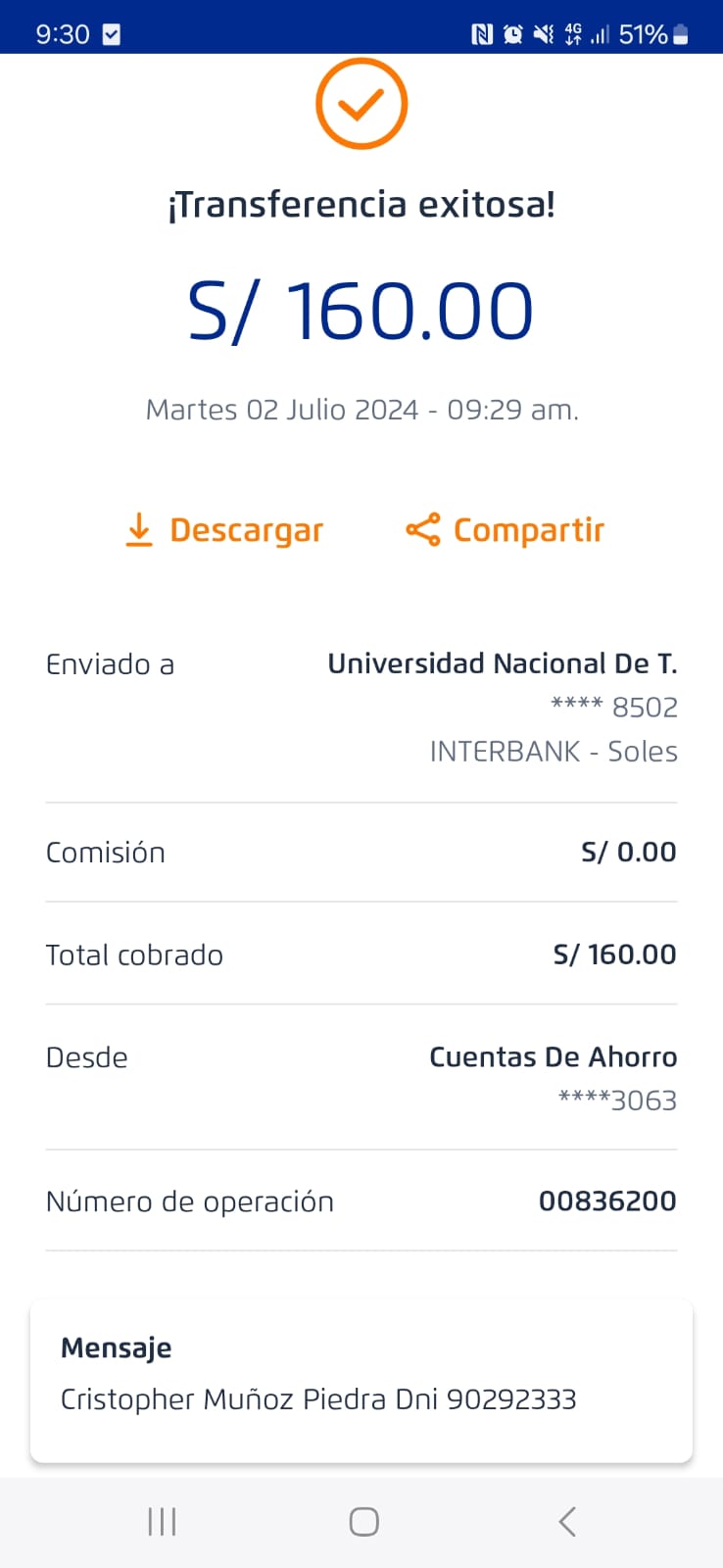This screenshot has width=723, height=1568.
Task: Select operation number 00836200
Action: 606,1200
